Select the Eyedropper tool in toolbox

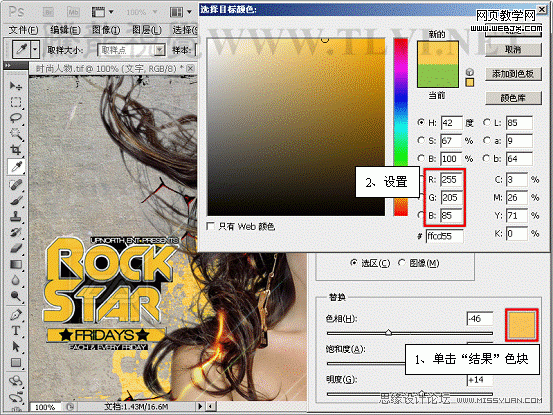pyautogui.click(x=16, y=166)
